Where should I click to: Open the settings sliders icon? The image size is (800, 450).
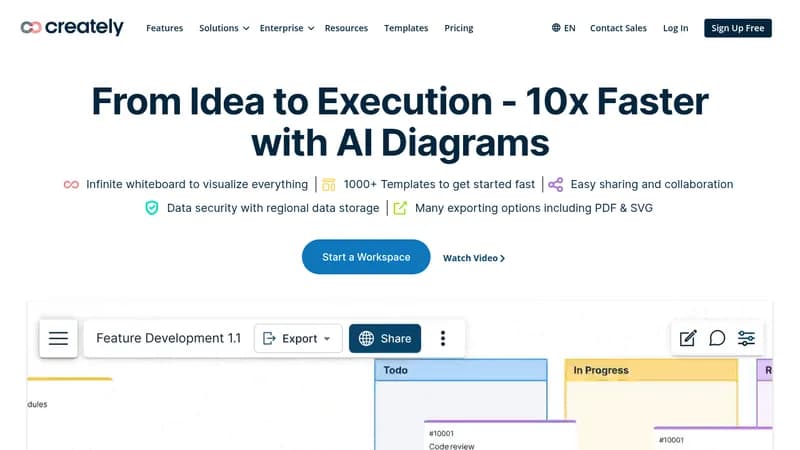coord(746,338)
